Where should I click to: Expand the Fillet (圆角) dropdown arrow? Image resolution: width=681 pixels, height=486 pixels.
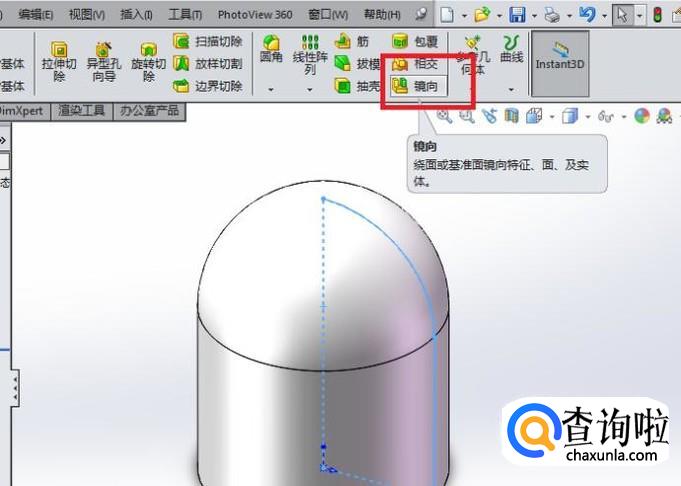(x=271, y=89)
